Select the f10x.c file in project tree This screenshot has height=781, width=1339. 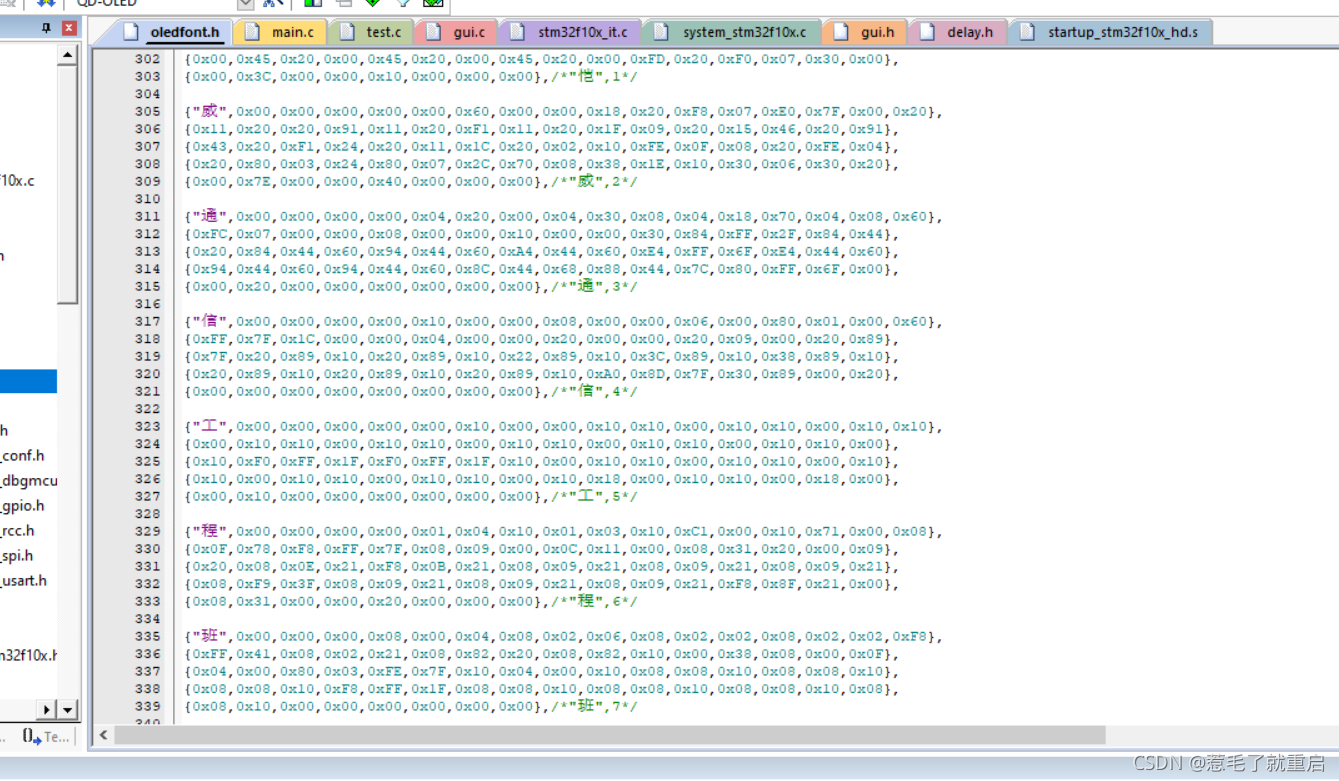click(17, 180)
